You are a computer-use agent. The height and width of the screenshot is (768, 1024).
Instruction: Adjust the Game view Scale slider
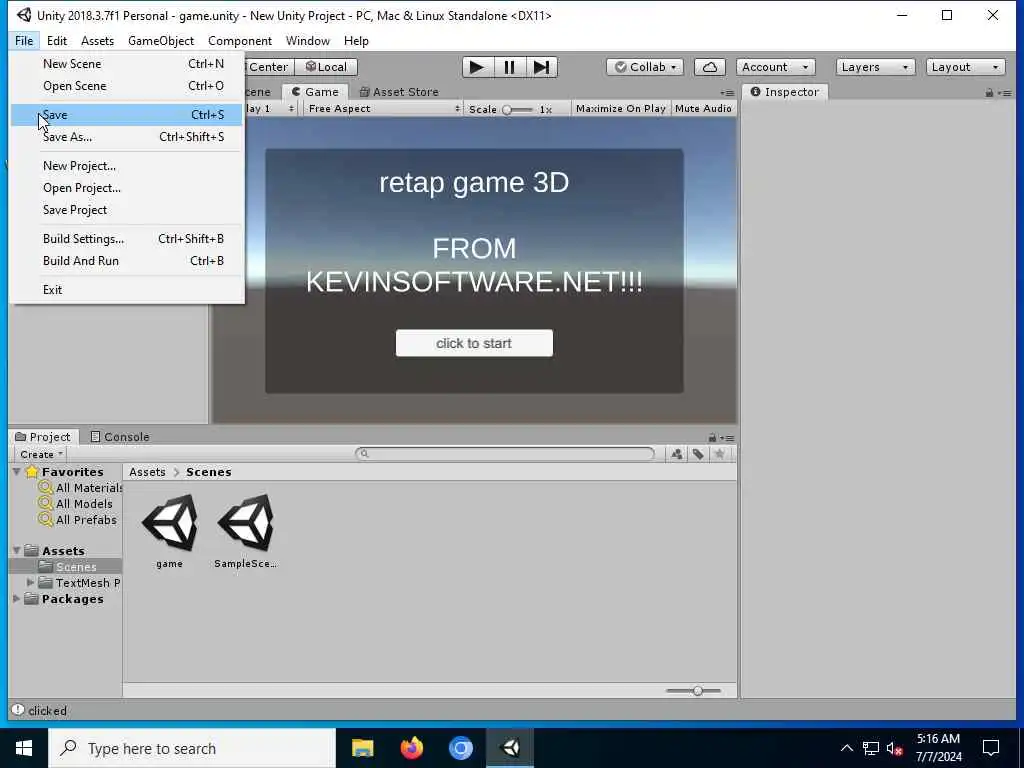(x=518, y=110)
